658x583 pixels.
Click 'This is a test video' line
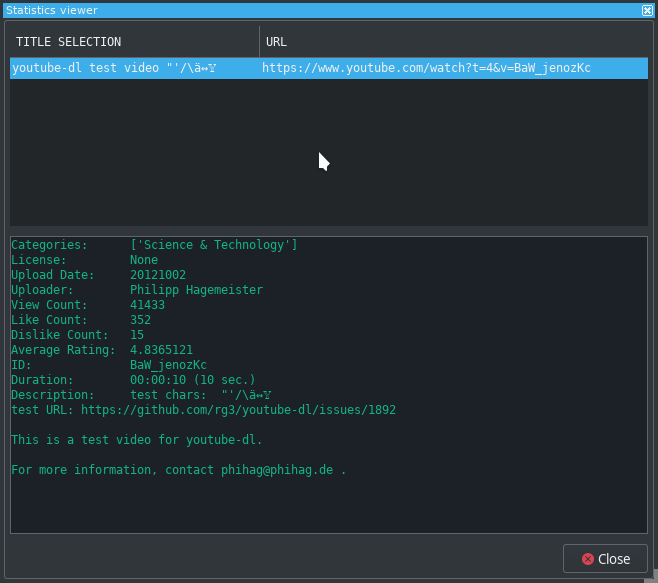[136, 440]
